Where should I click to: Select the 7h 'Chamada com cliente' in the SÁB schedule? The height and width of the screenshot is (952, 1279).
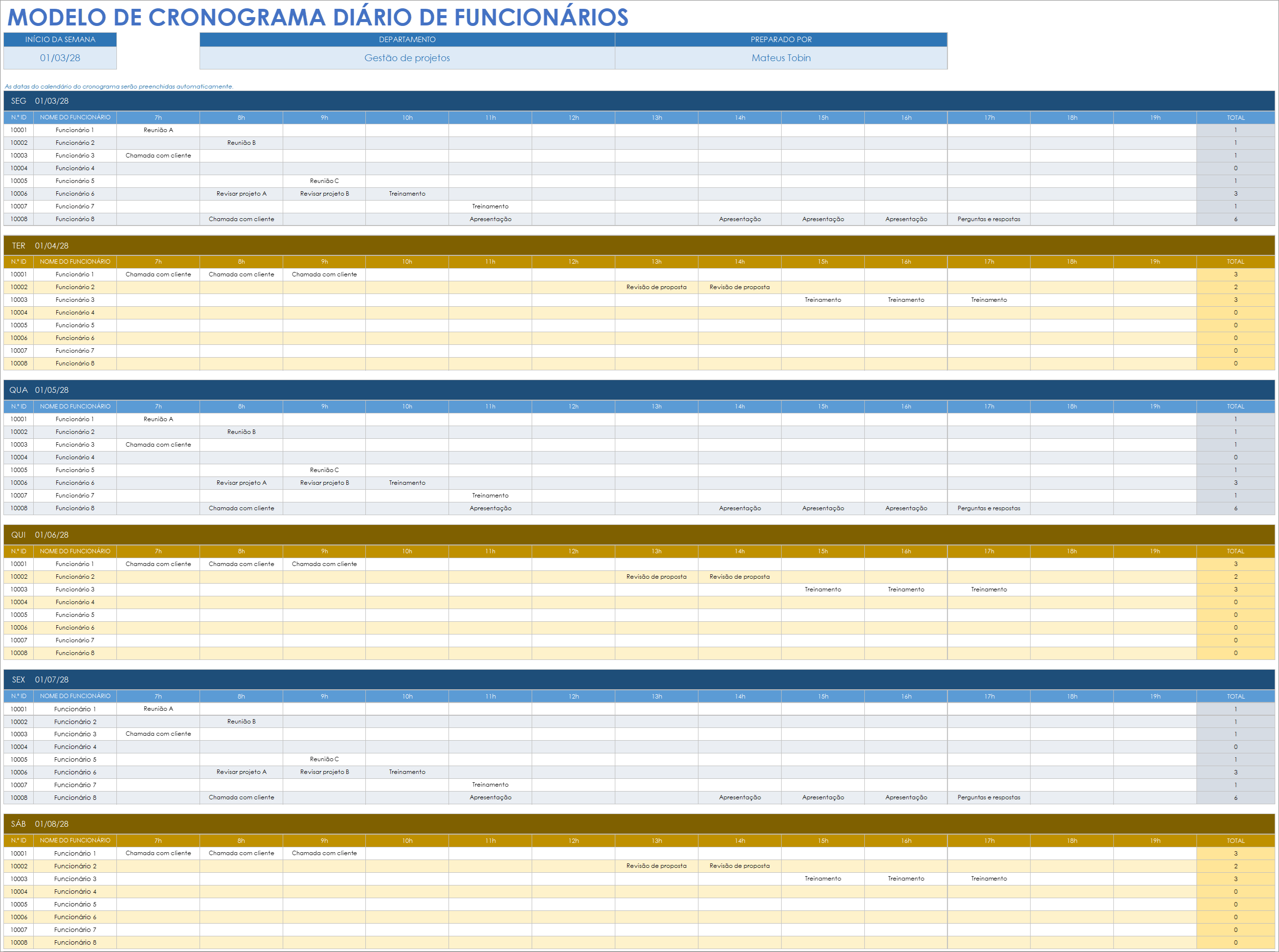(x=158, y=854)
